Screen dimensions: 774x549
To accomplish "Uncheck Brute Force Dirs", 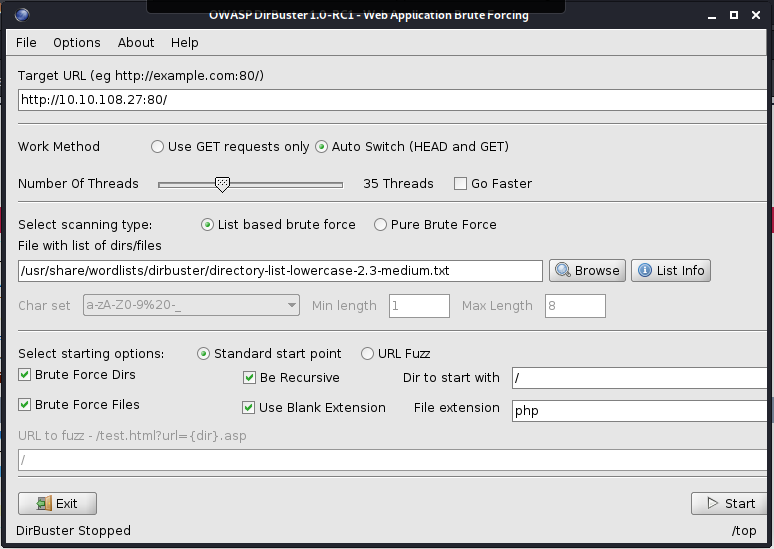I will click(25, 375).
